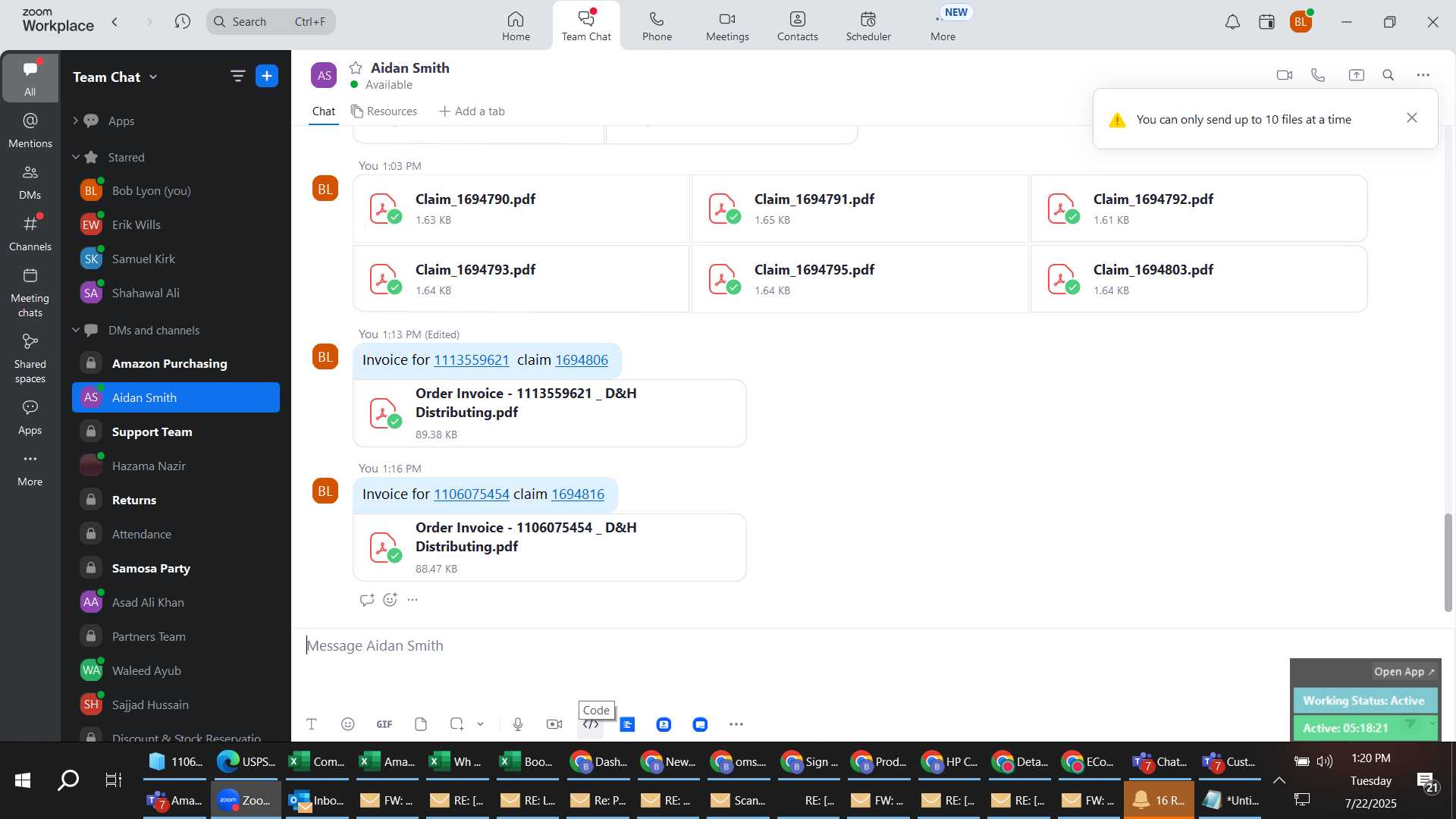This screenshot has width=1456, height=819.
Task: Open the screenshot dropdown arrow
Action: pyautogui.click(x=480, y=724)
